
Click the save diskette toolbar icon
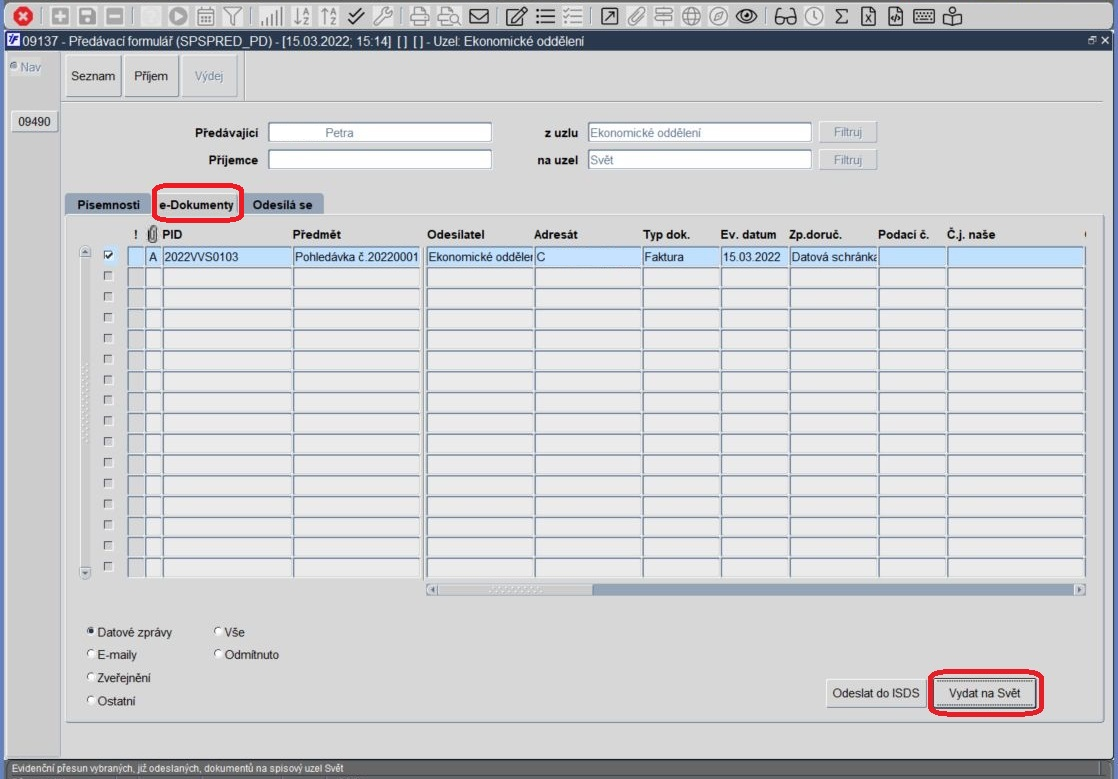[x=87, y=16]
